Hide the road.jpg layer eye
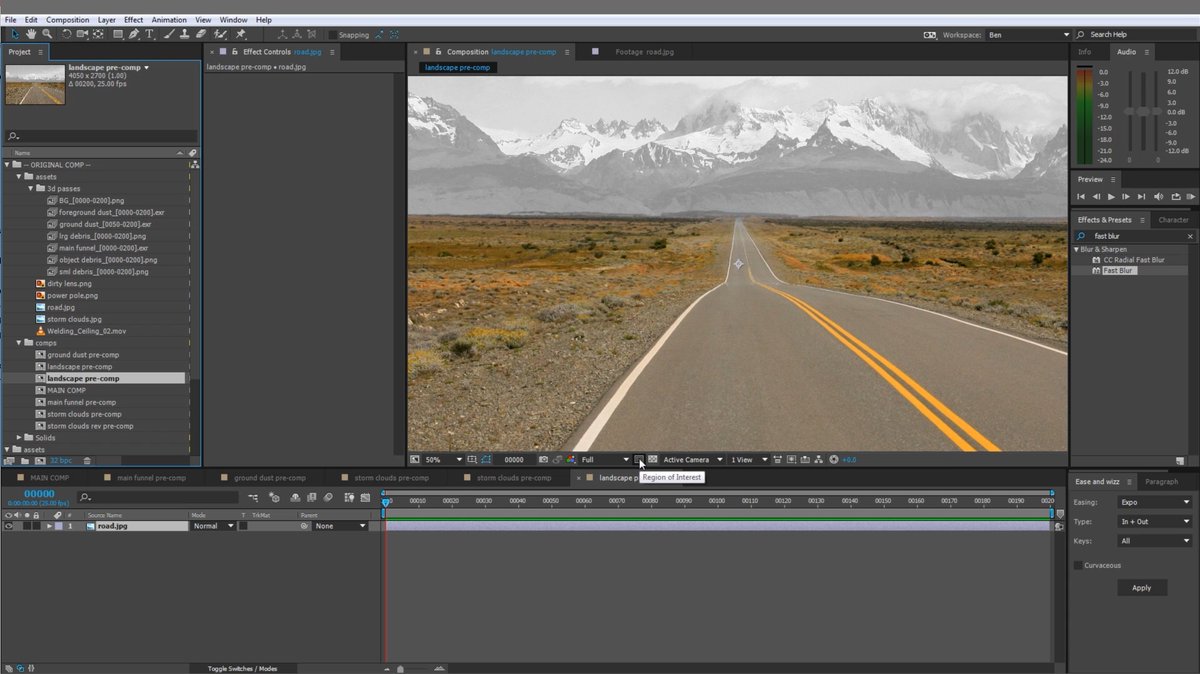This screenshot has width=1200, height=674. click(x=9, y=525)
